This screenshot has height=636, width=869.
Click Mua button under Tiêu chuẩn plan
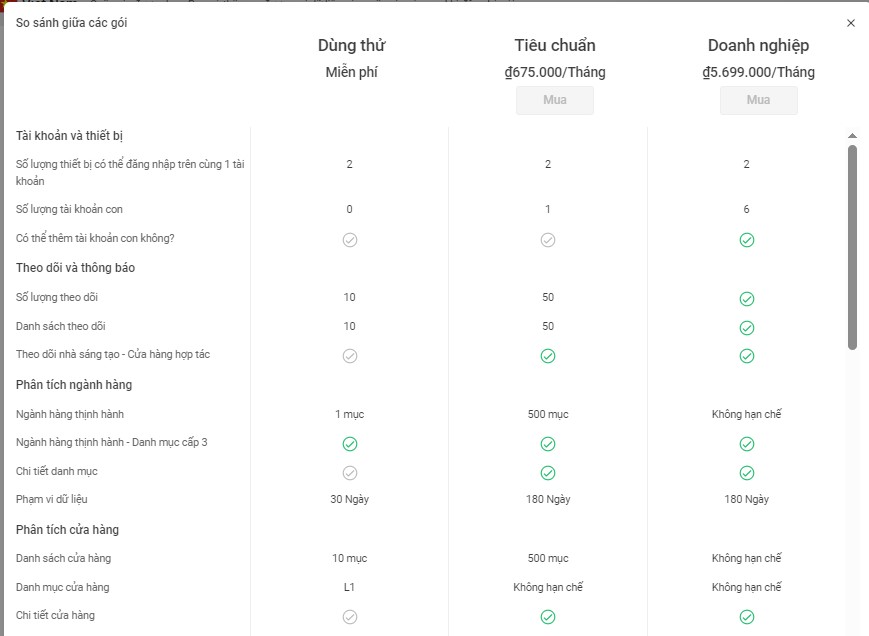click(x=554, y=100)
